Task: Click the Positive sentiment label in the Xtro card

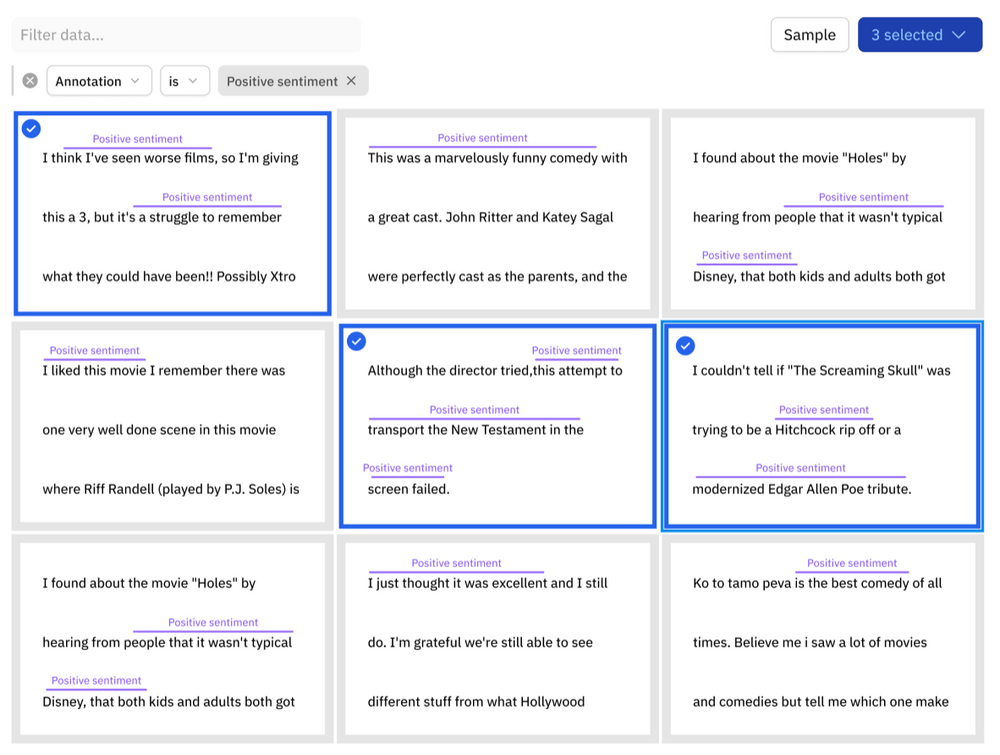Action: [136, 139]
